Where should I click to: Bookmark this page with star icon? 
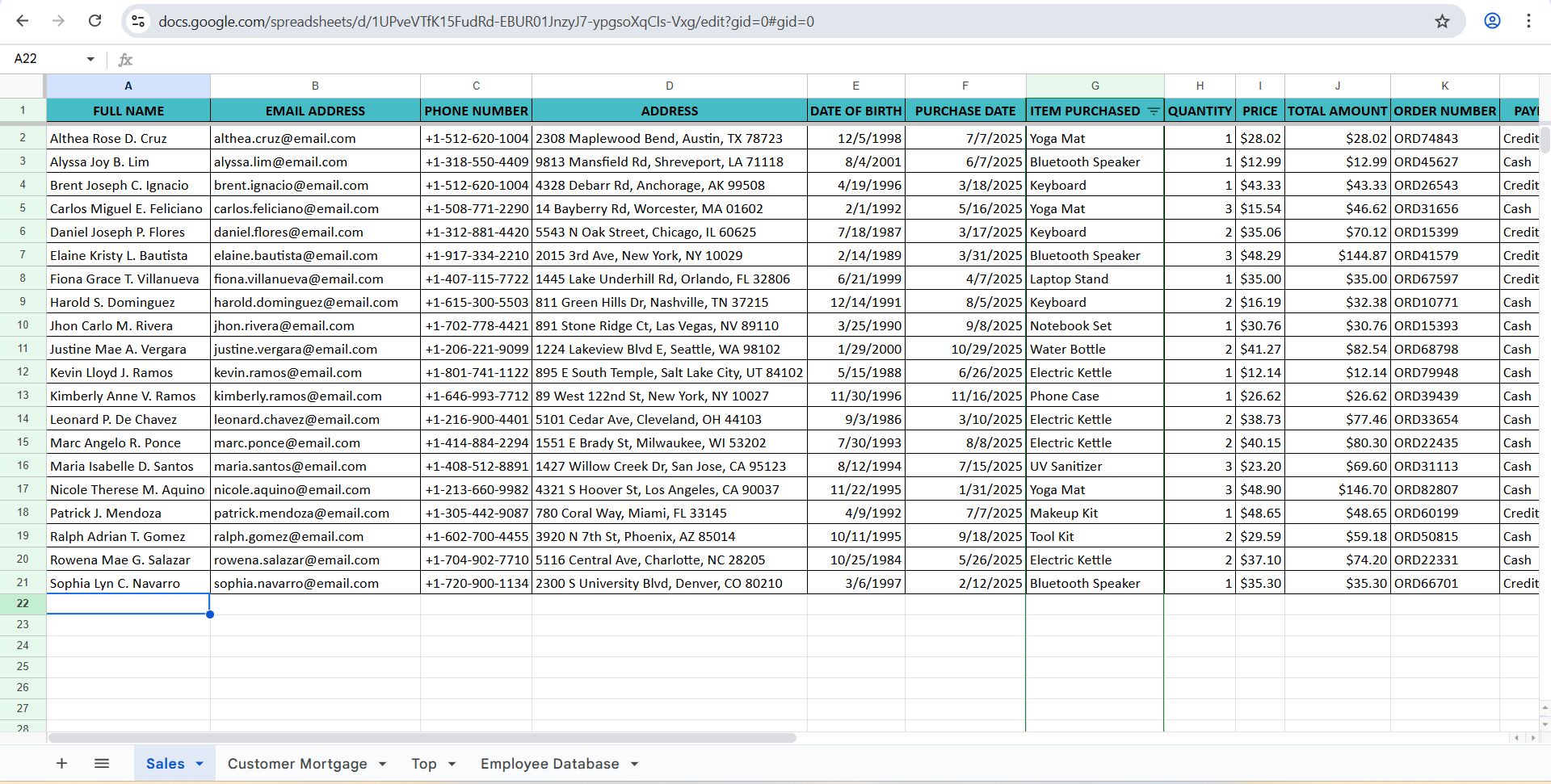(x=1442, y=21)
